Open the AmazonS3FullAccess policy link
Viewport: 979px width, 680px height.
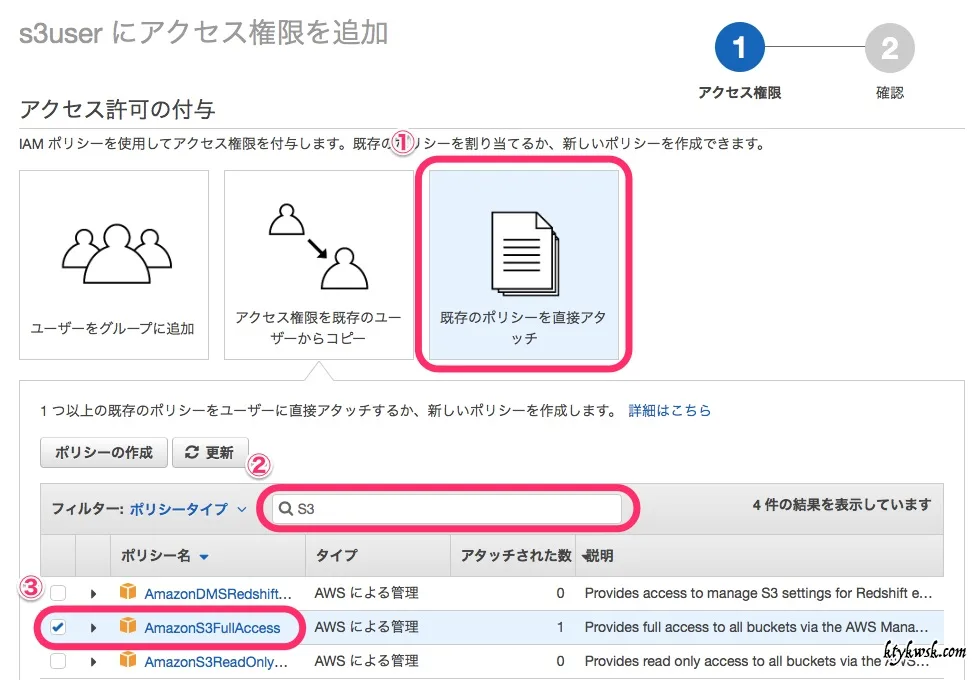pyautogui.click(x=212, y=628)
